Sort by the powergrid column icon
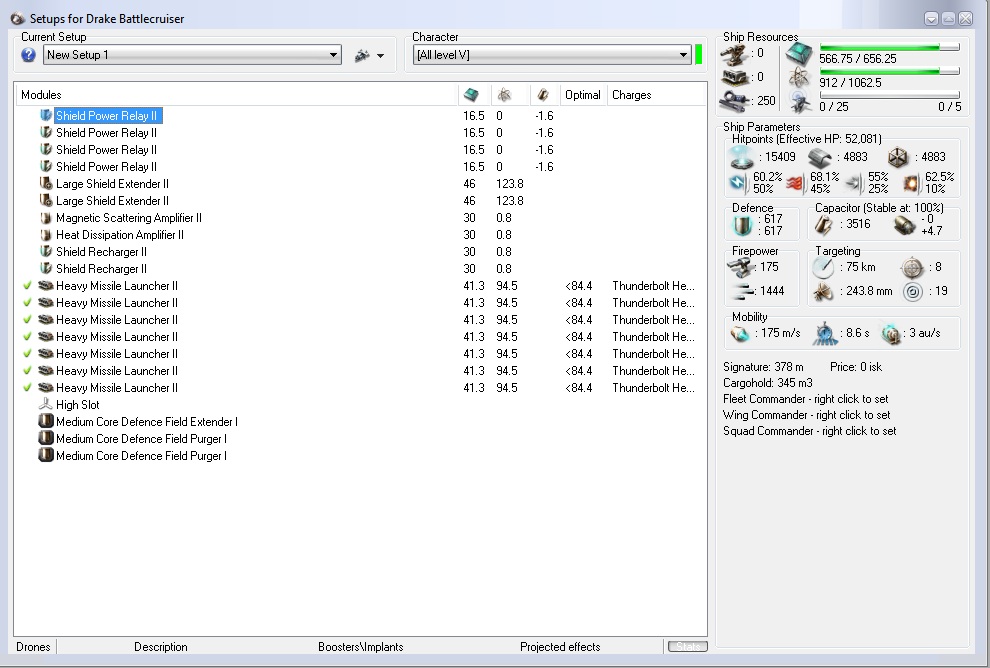990x668 pixels. coord(505,95)
